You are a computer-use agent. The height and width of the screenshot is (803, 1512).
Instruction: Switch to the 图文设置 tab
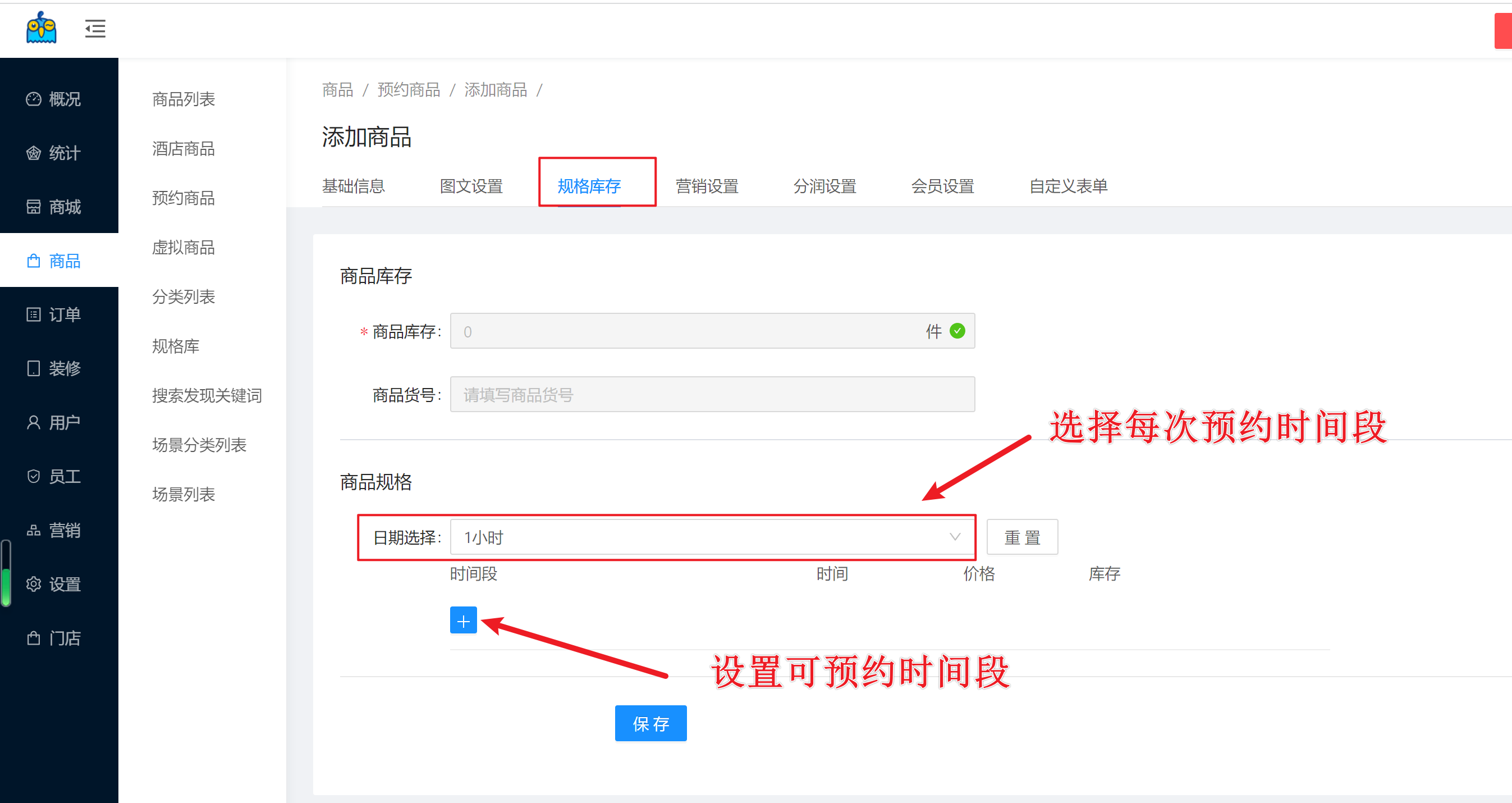tap(471, 186)
